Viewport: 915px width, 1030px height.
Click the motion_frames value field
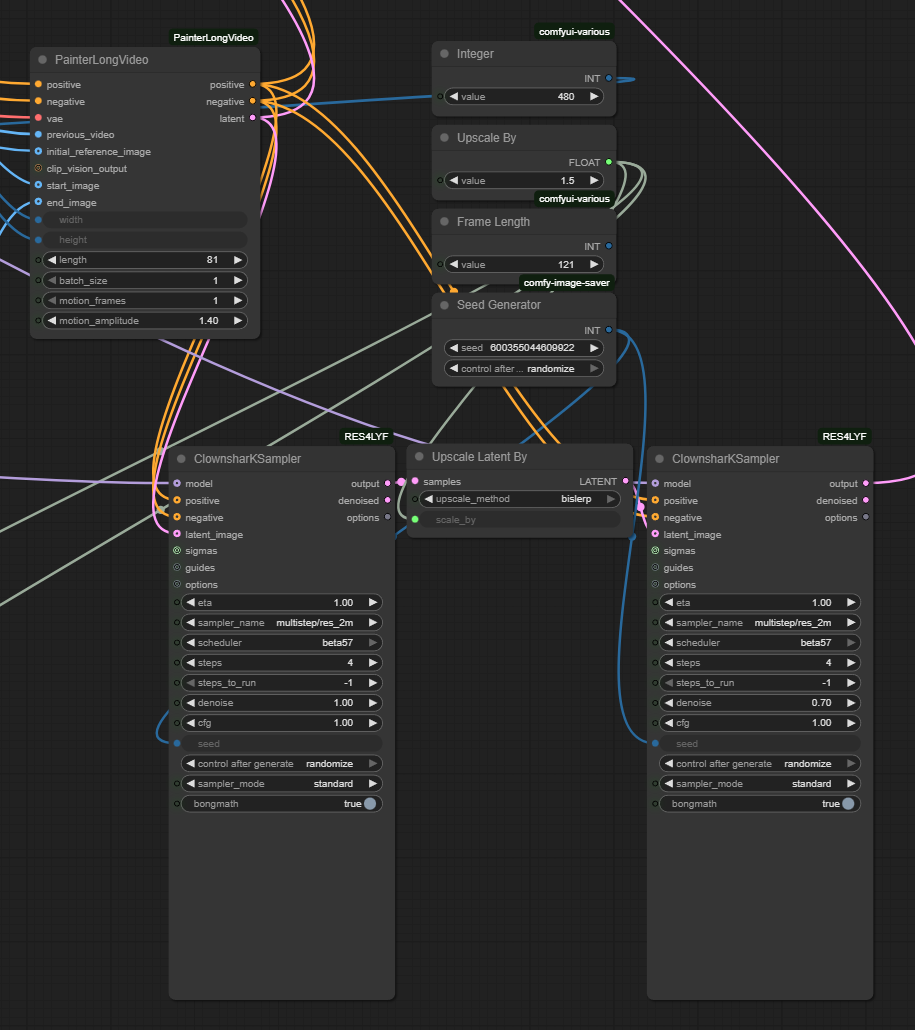145,301
